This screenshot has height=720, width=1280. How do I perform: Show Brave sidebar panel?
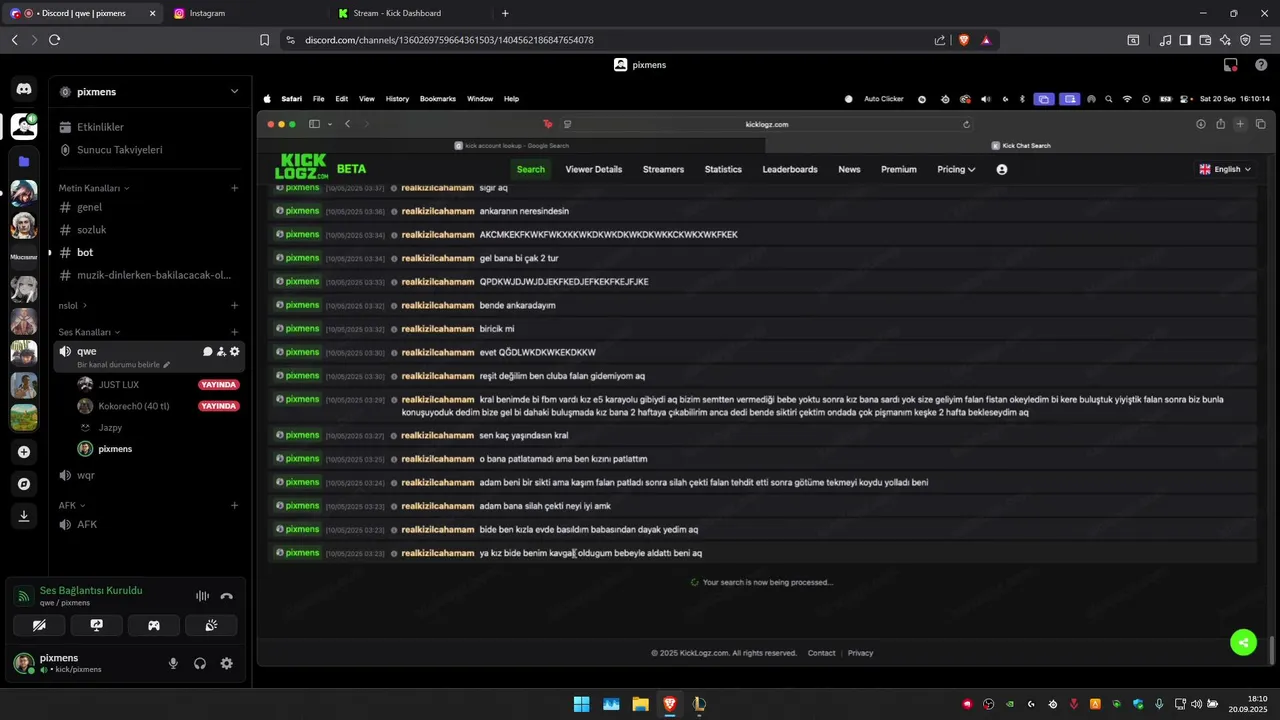pyautogui.click(x=1185, y=40)
